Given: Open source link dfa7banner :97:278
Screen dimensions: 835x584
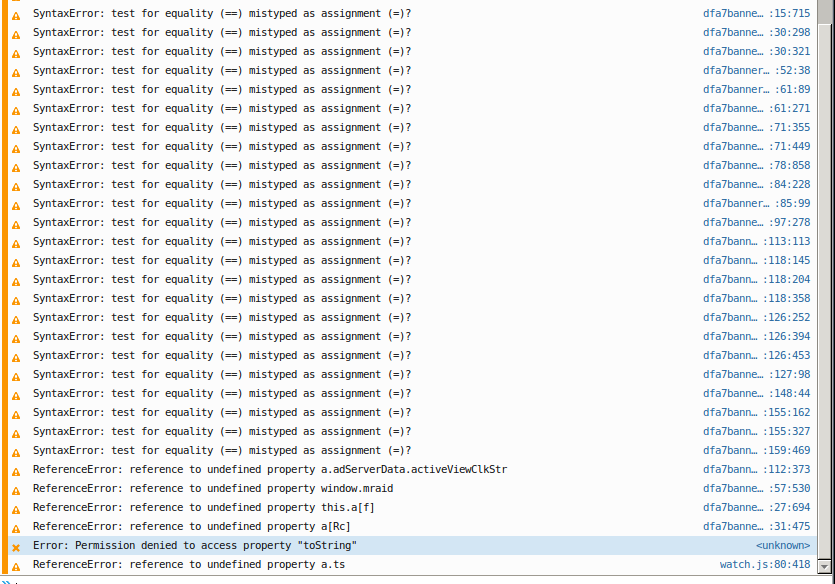Looking at the screenshot, I should click(756, 223).
